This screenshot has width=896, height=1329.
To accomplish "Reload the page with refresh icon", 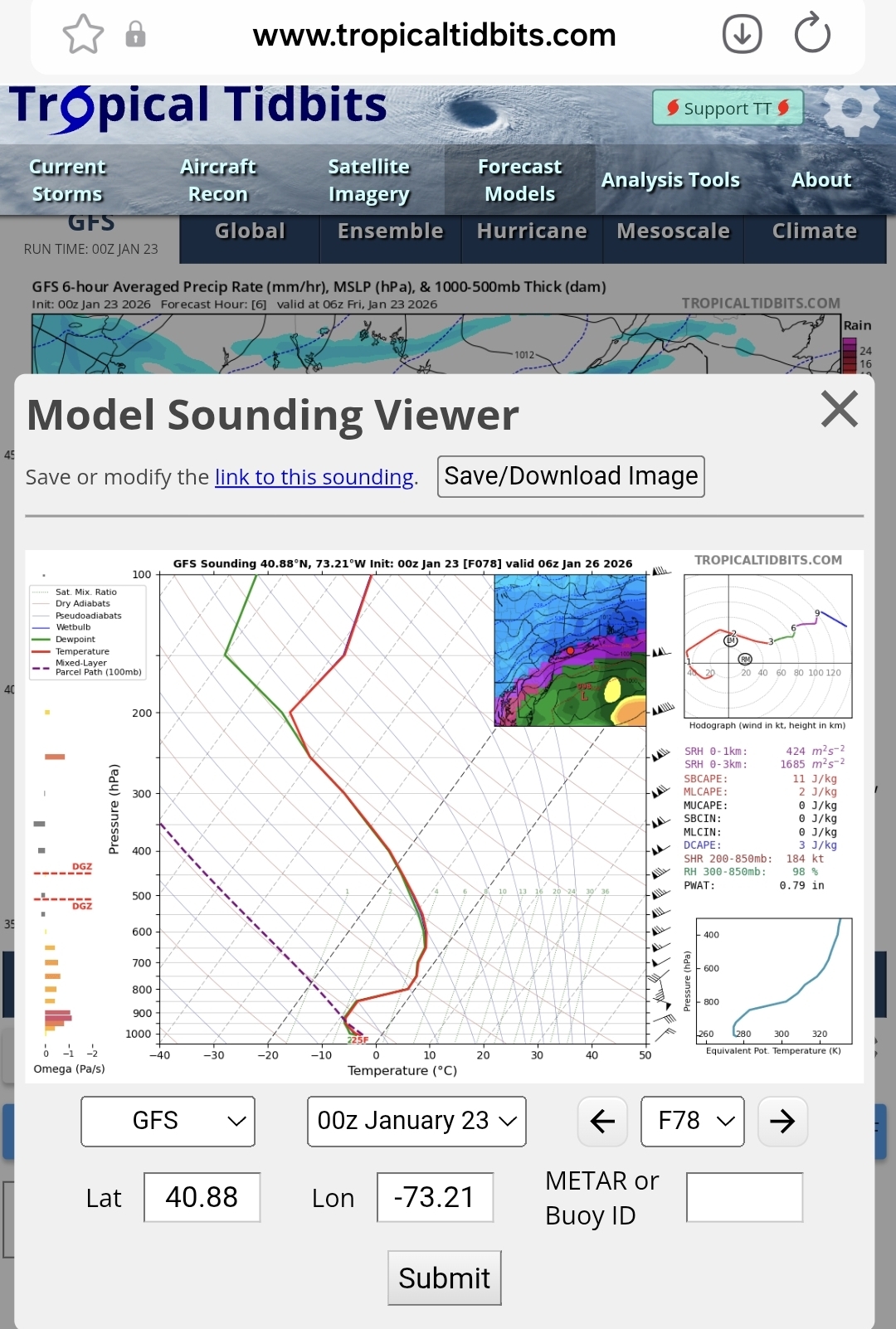I will point(811,35).
